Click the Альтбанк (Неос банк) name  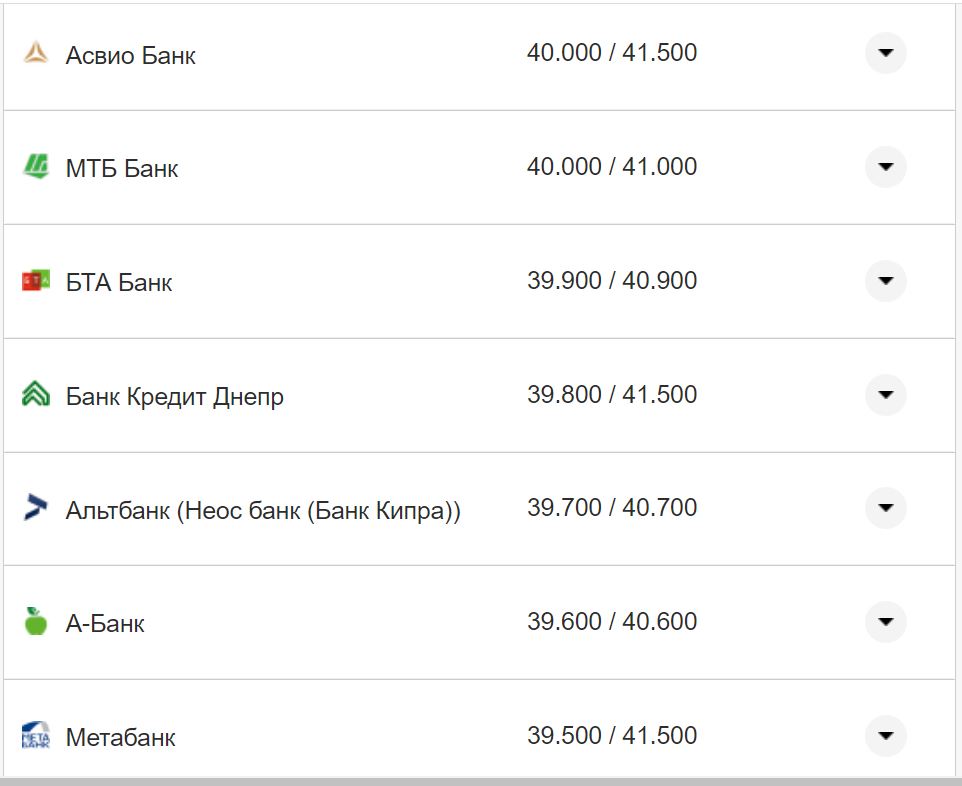coord(263,510)
